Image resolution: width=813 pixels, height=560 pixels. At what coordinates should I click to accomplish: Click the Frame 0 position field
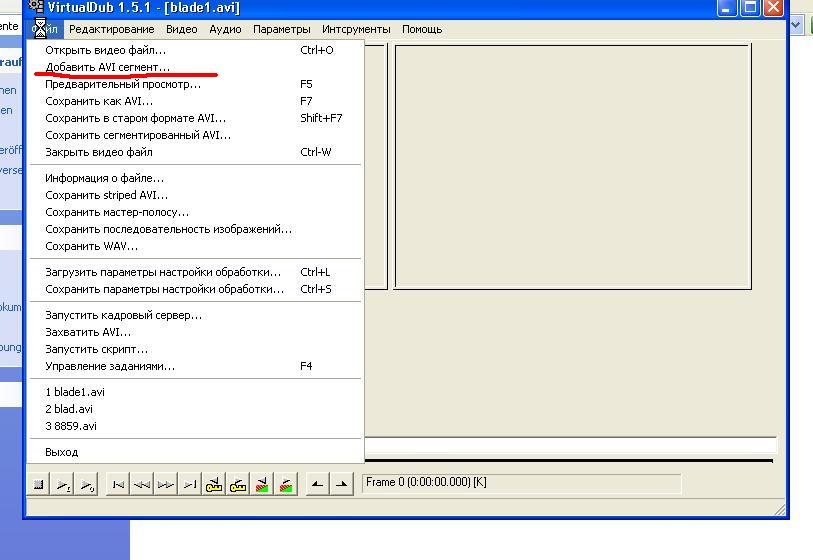521,483
